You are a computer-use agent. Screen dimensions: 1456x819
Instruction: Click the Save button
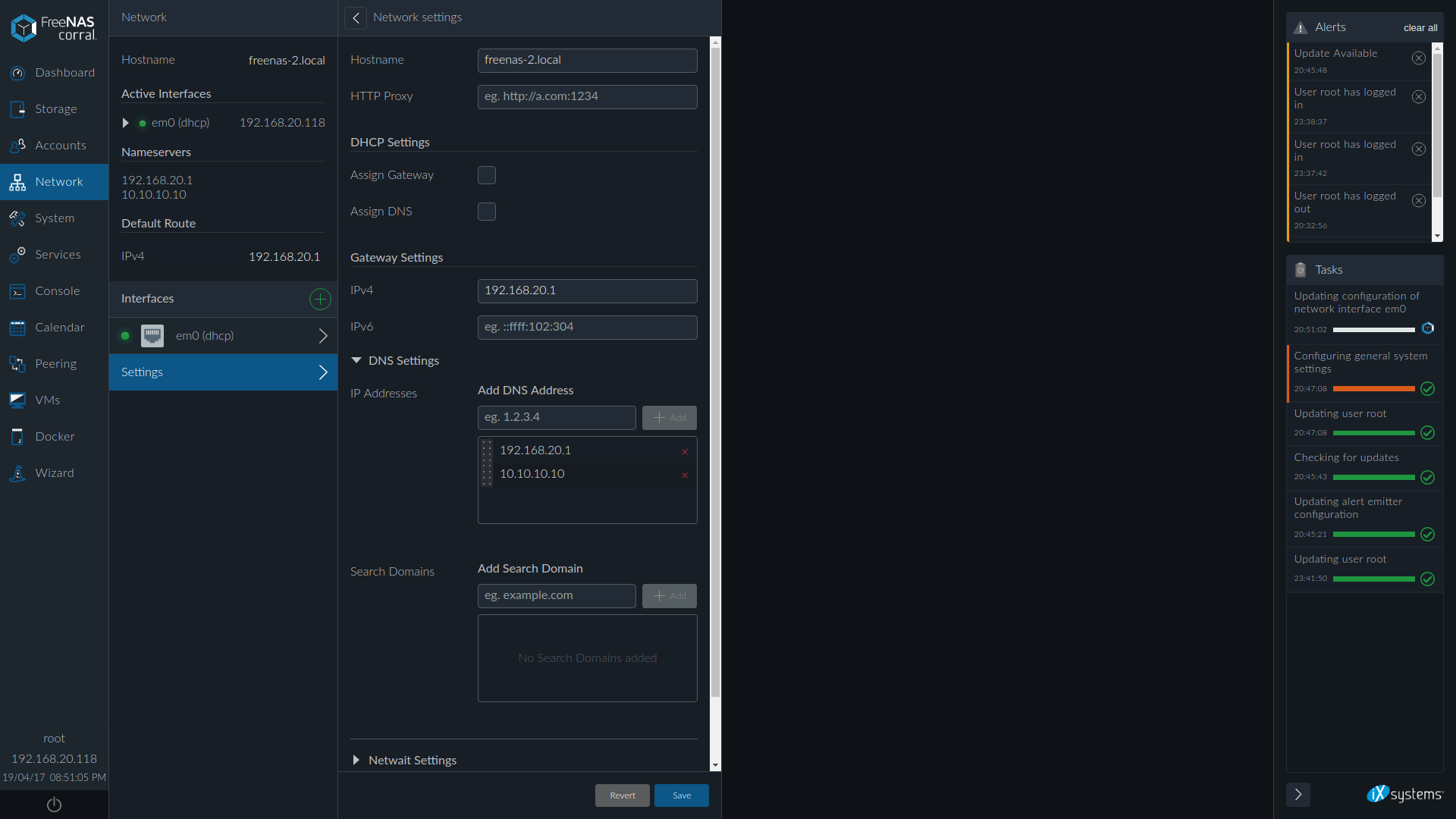tap(681, 795)
